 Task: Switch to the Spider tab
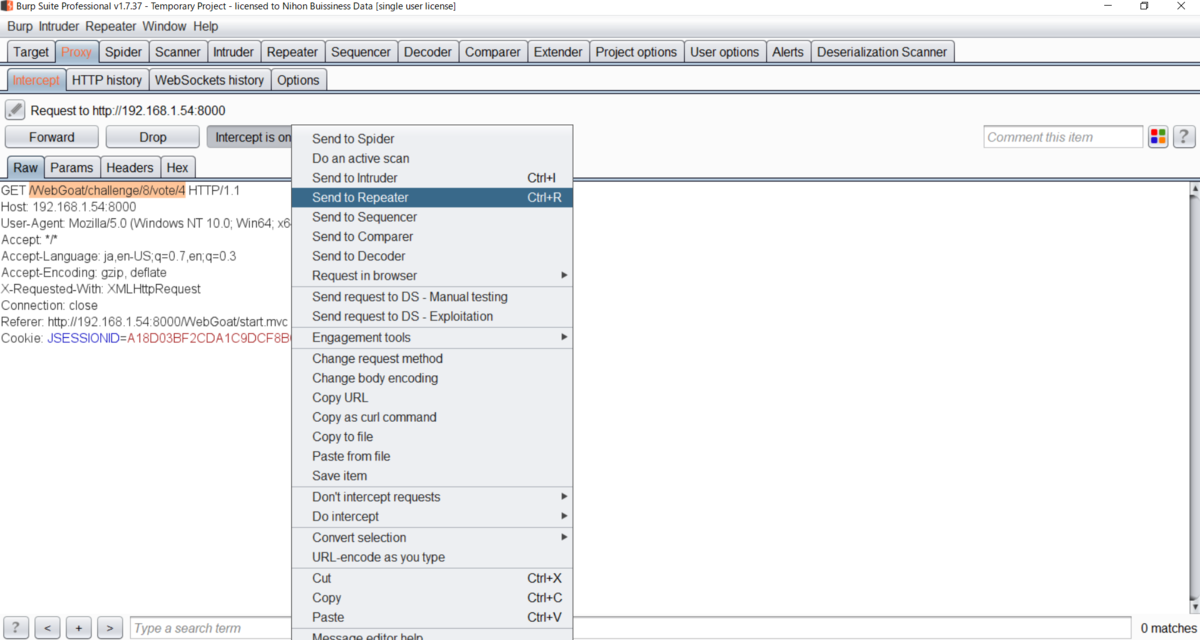coord(124,52)
